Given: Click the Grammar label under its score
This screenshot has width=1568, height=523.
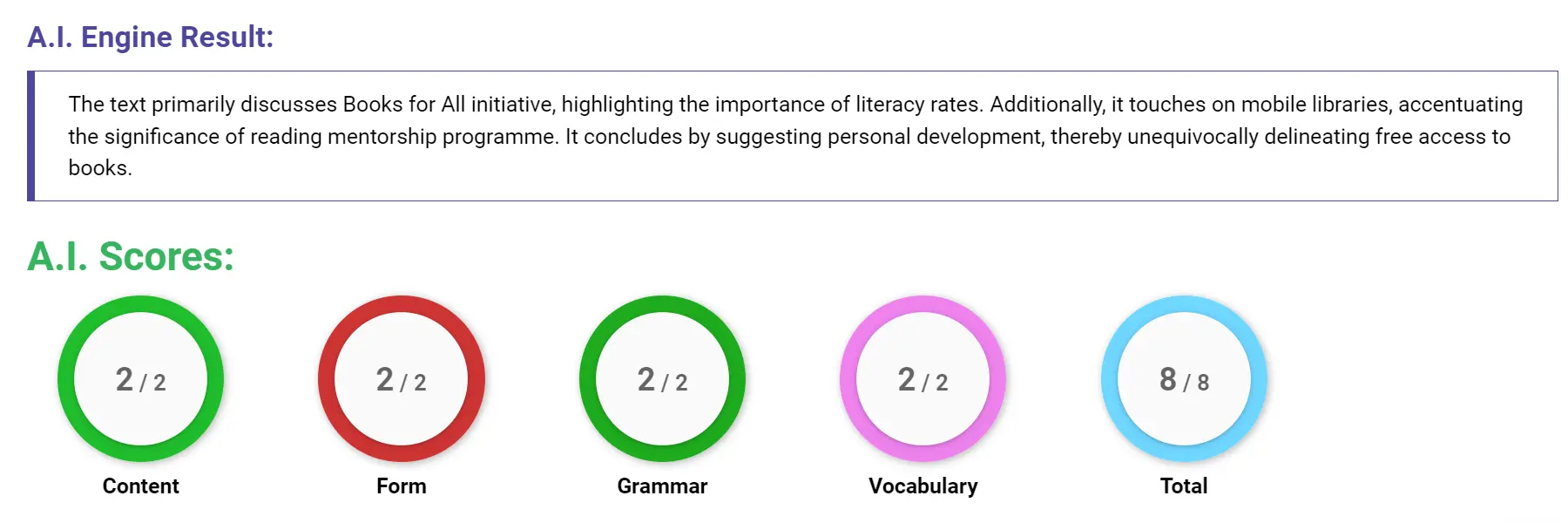Looking at the screenshot, I should 662,486.
